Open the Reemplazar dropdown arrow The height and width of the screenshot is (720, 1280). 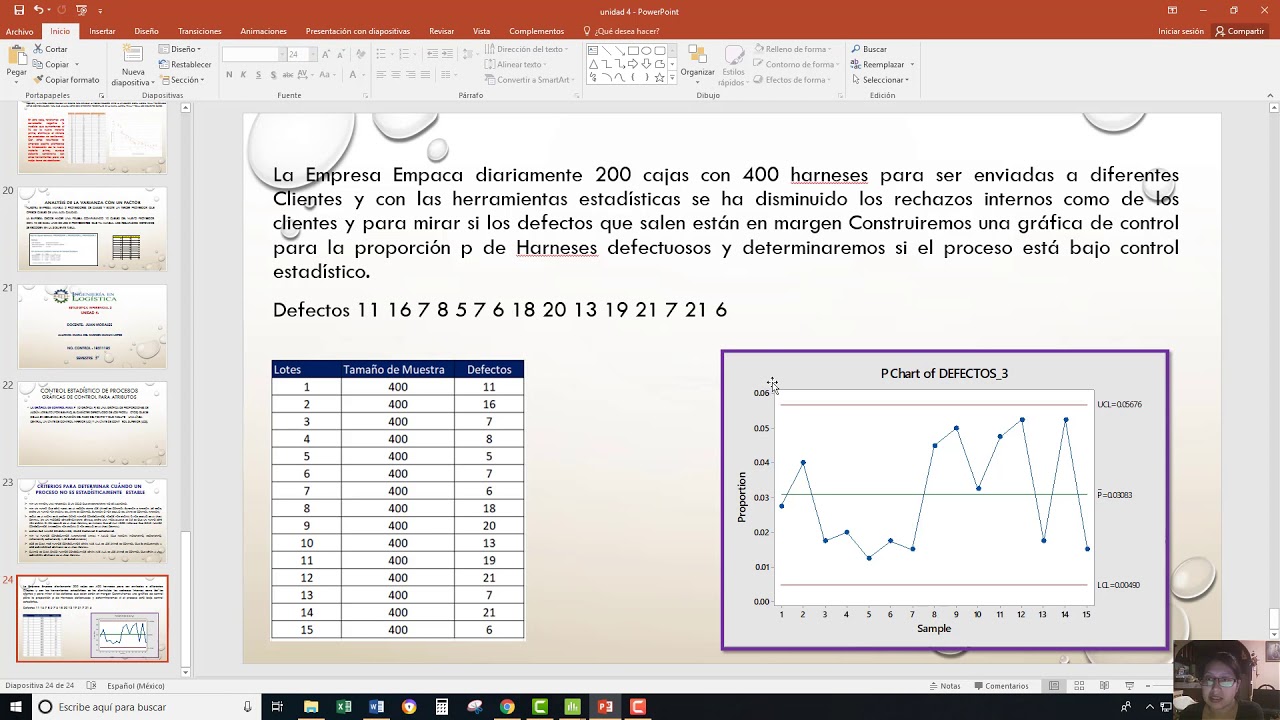pos(912,65)
